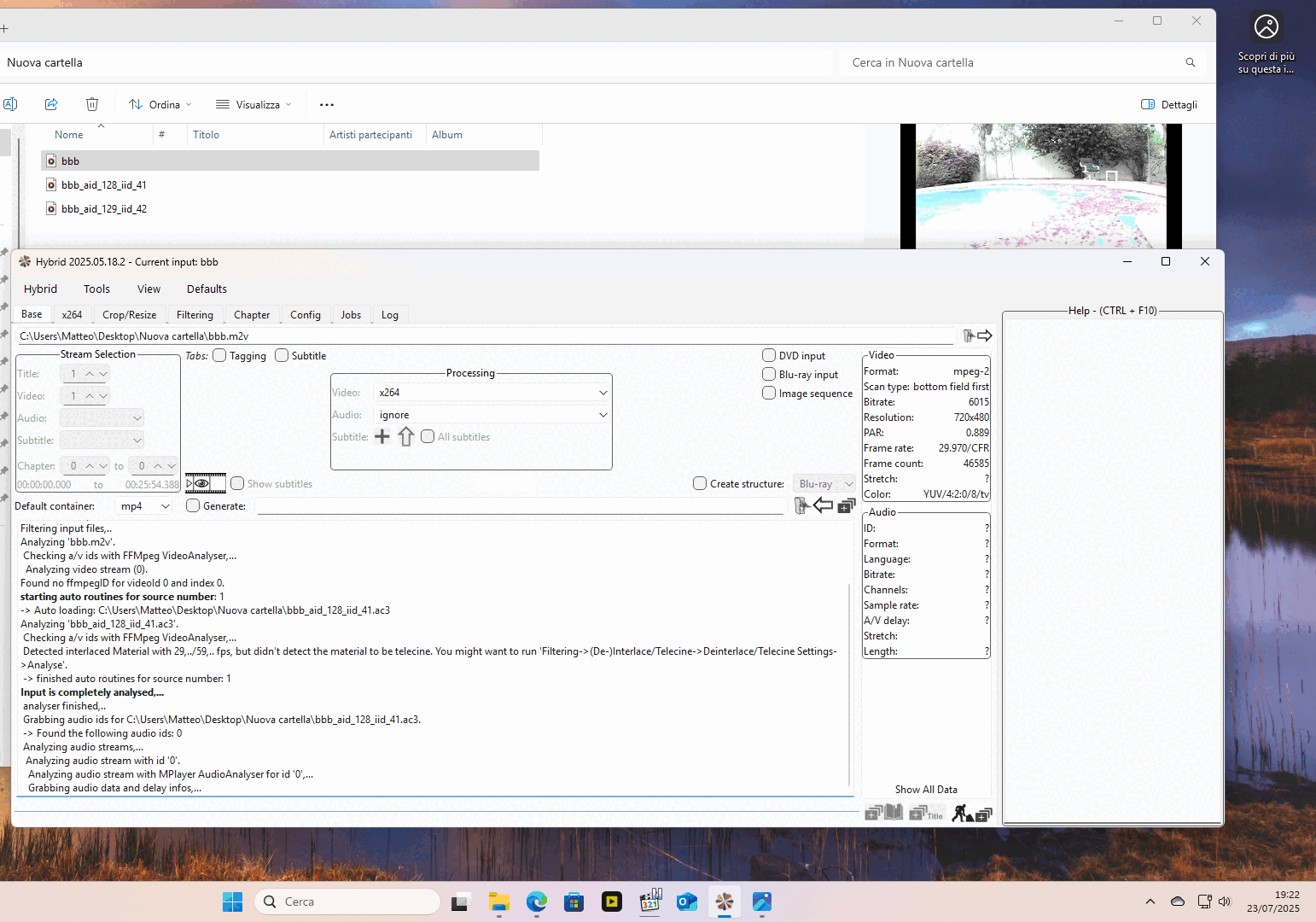
Task: Enable the Tagging tab checkbox
Action: coord(220,355)
